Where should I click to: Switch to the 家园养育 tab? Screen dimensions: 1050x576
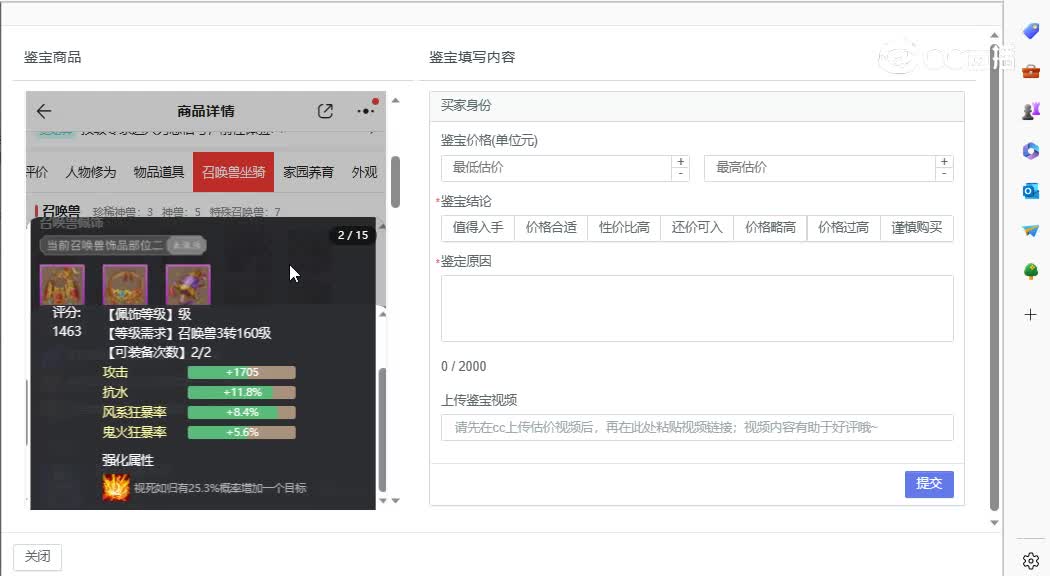tap(308, 172)
